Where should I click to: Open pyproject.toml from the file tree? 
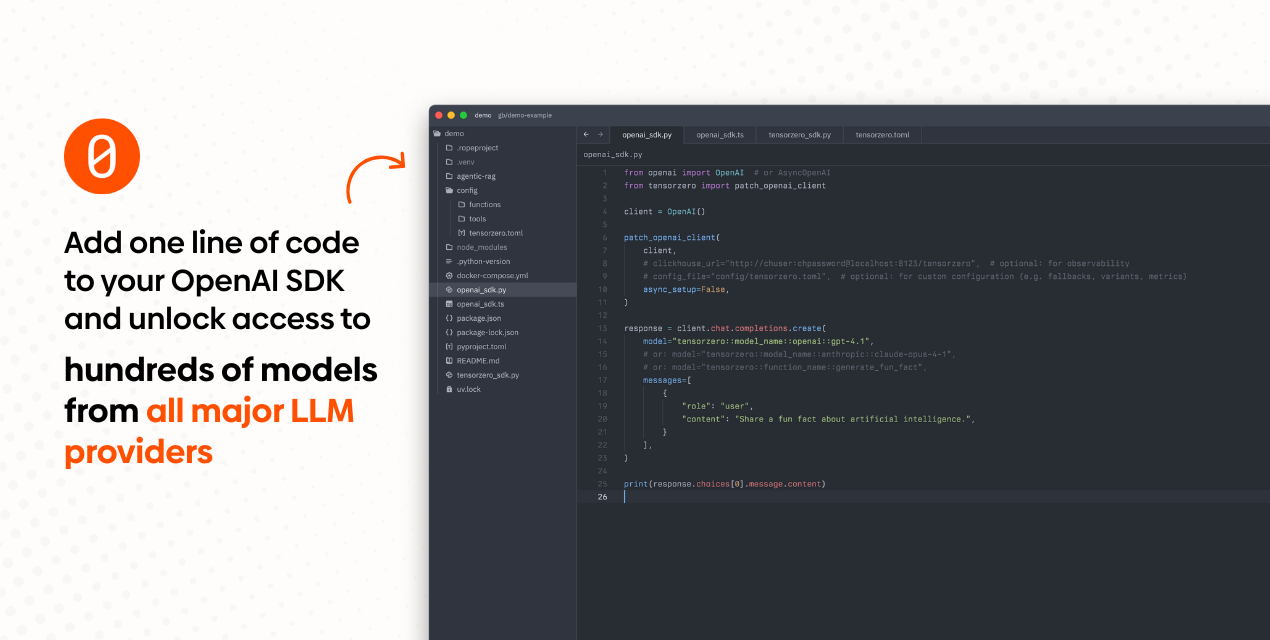click(481, 346)
